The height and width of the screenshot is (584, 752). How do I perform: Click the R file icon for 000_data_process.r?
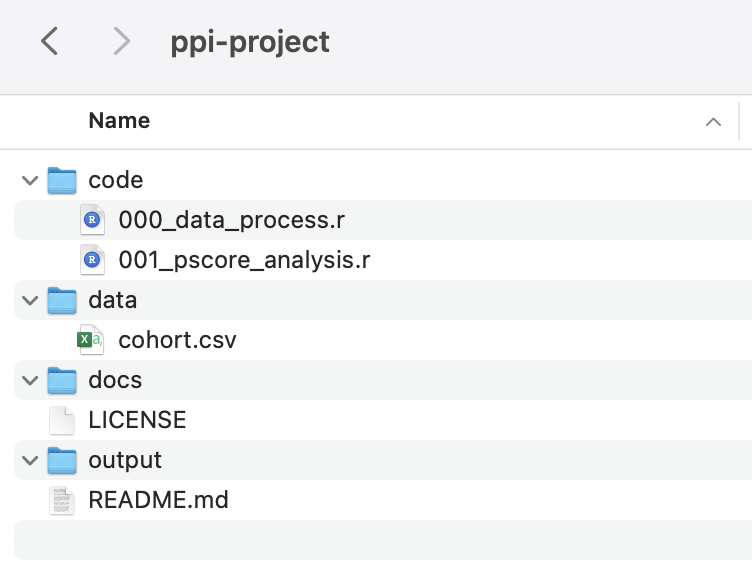tap(92, 220)
